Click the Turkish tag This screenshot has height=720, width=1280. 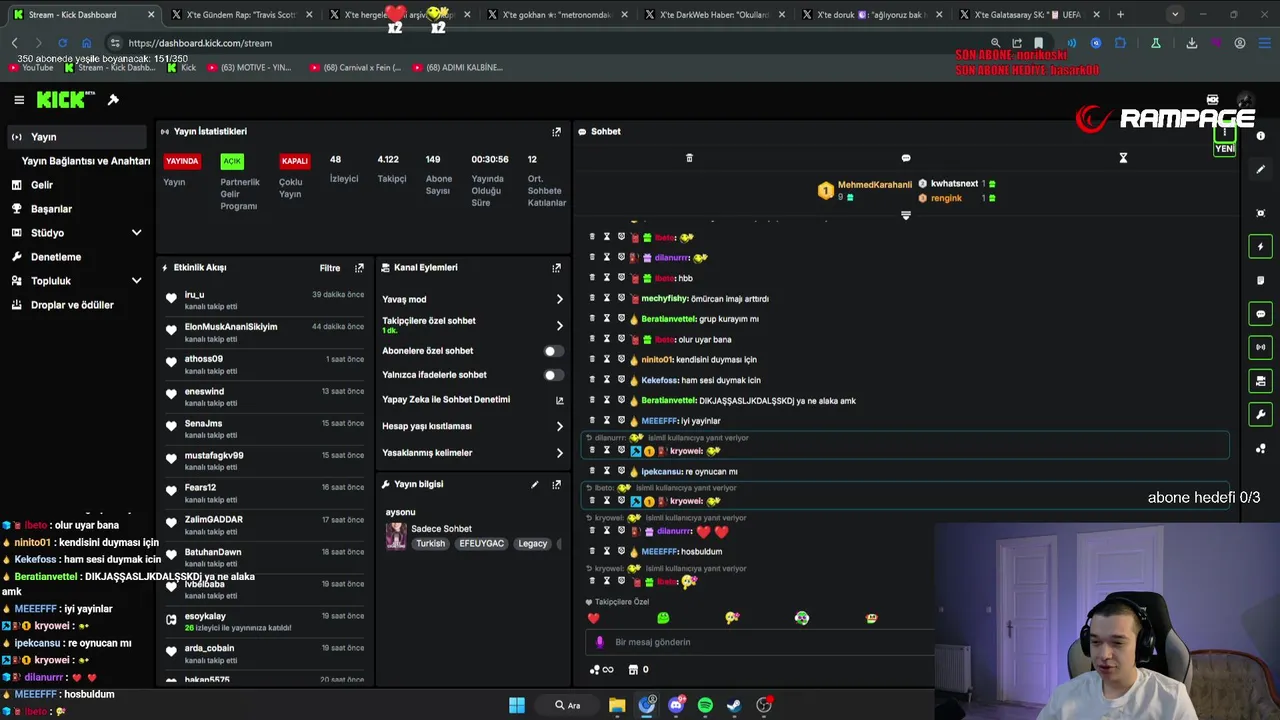pyautogui.click(x=431, y=544)
